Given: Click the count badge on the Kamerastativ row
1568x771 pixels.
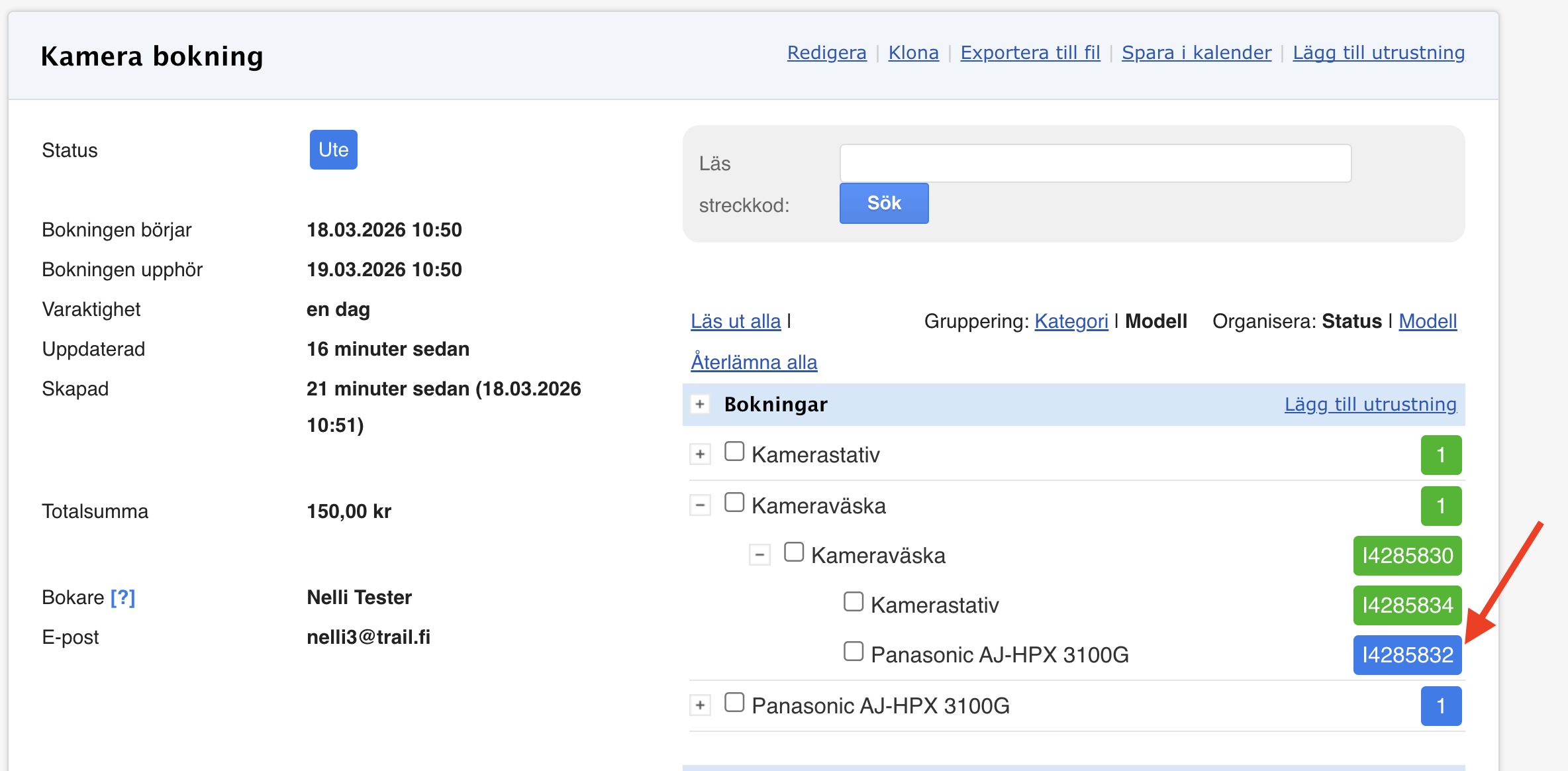Looking at the screenshot, I should click(x=1441, y=455).
